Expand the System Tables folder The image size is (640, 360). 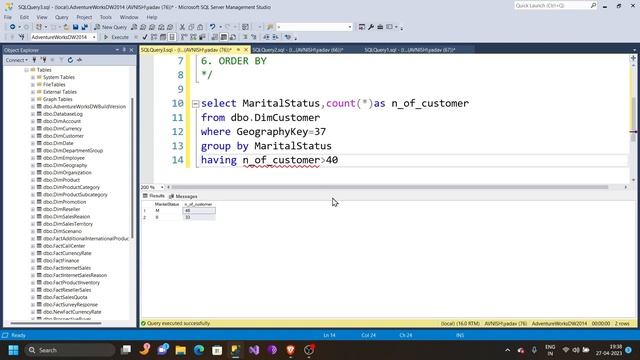(x=33, y=77)
